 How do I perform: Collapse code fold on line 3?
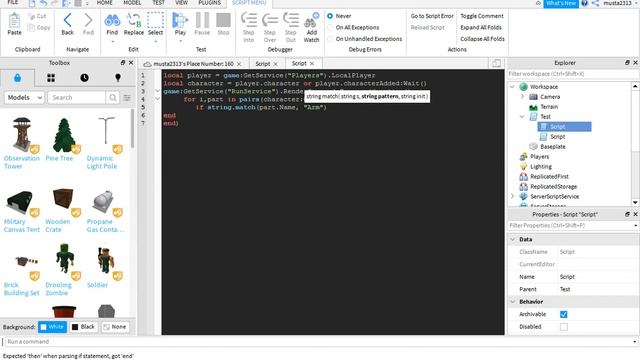pyautogui.click(x=157, y=91)
